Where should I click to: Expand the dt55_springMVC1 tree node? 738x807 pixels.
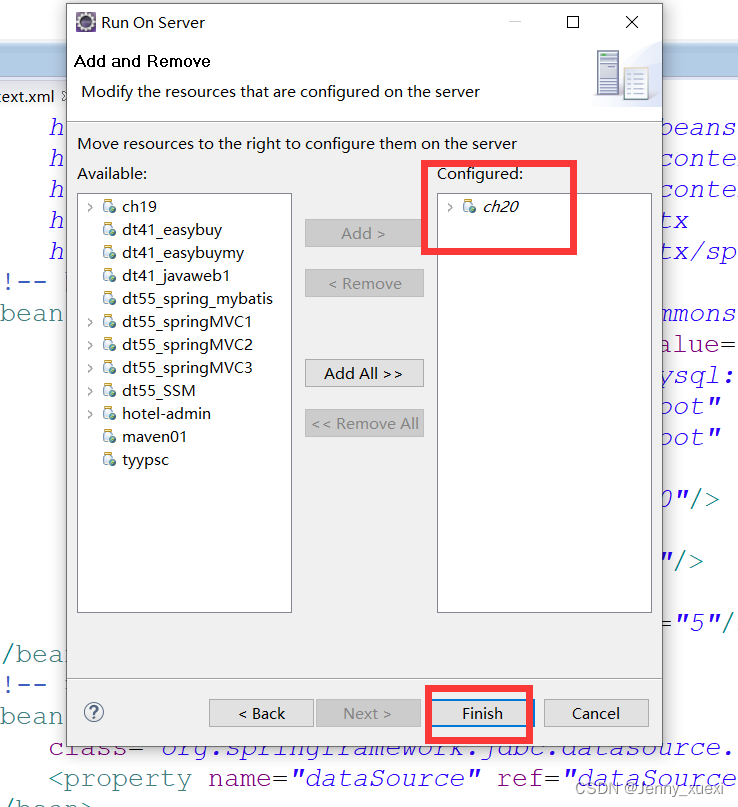pos(90,322)
